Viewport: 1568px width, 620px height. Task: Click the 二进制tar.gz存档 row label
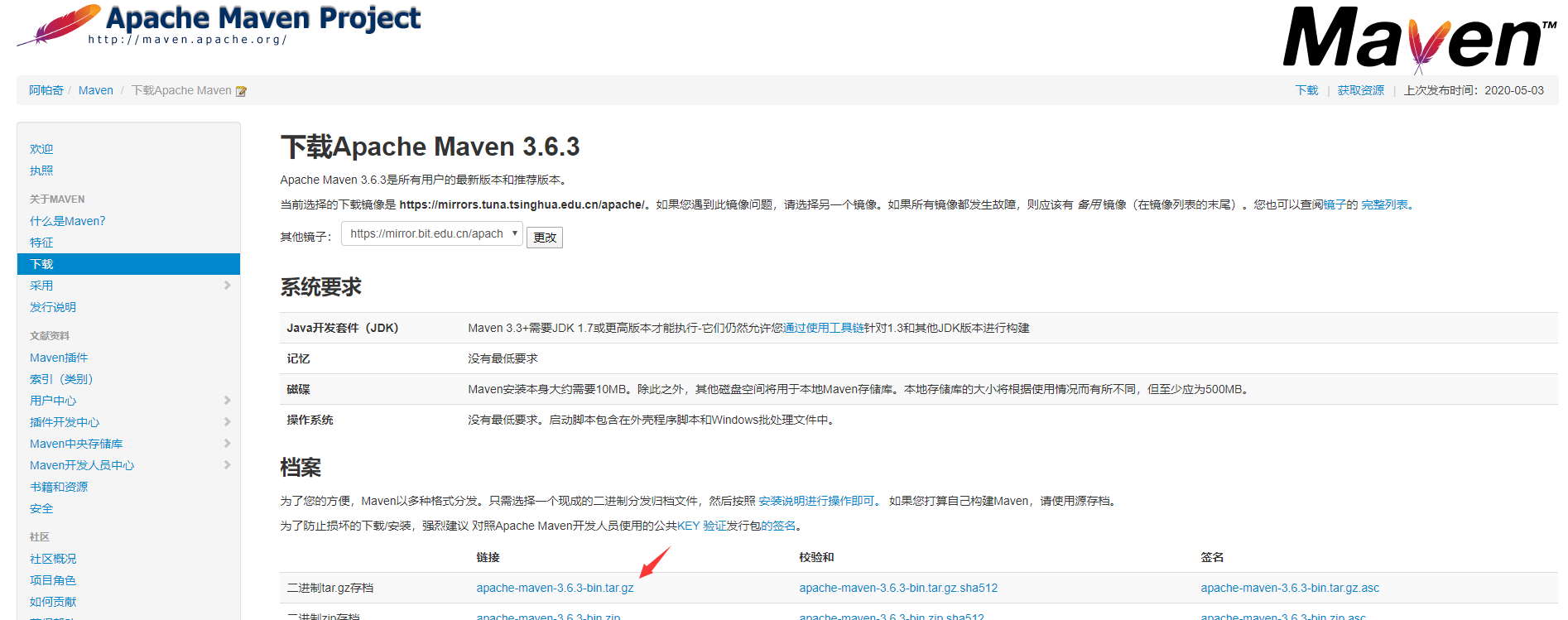[x=329, y=588]
